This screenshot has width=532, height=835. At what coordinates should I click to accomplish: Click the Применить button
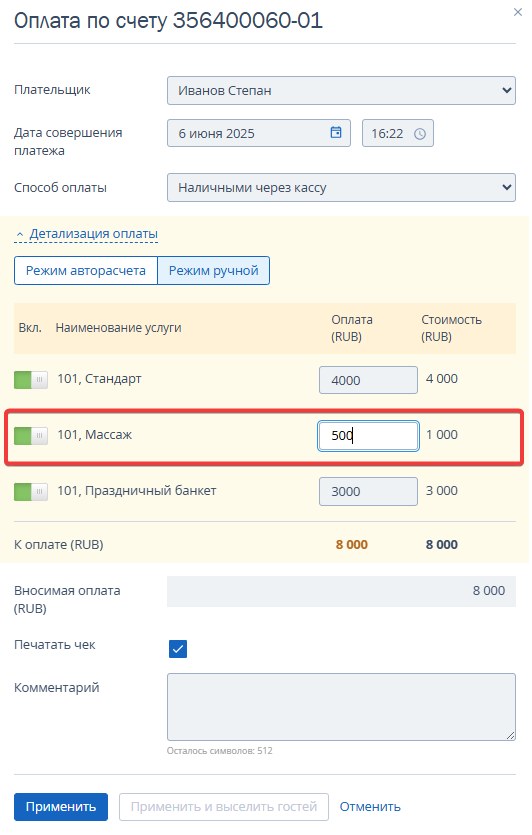click(61, 807)
